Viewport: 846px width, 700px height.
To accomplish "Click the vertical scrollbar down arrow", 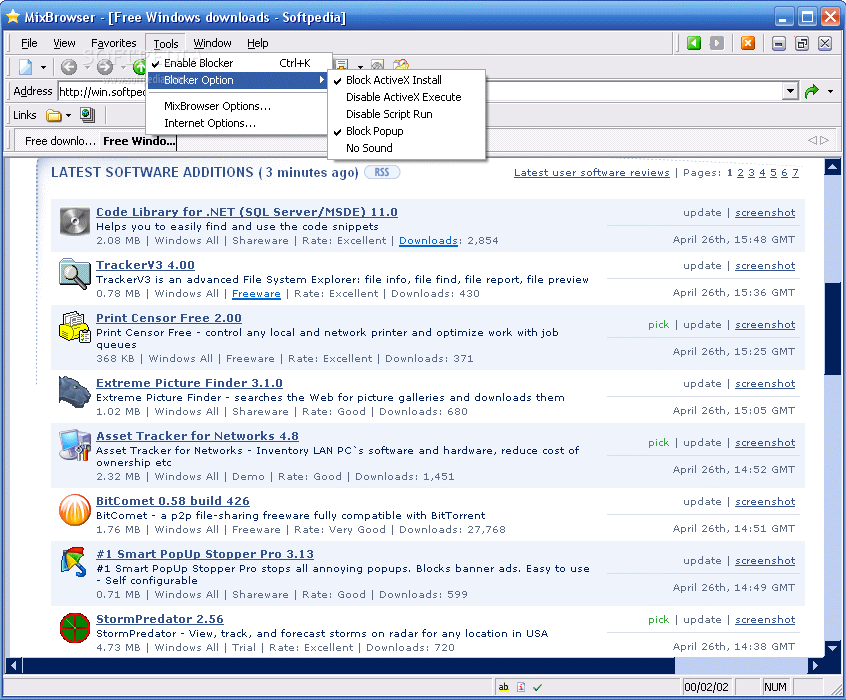I will coord(832,648).
